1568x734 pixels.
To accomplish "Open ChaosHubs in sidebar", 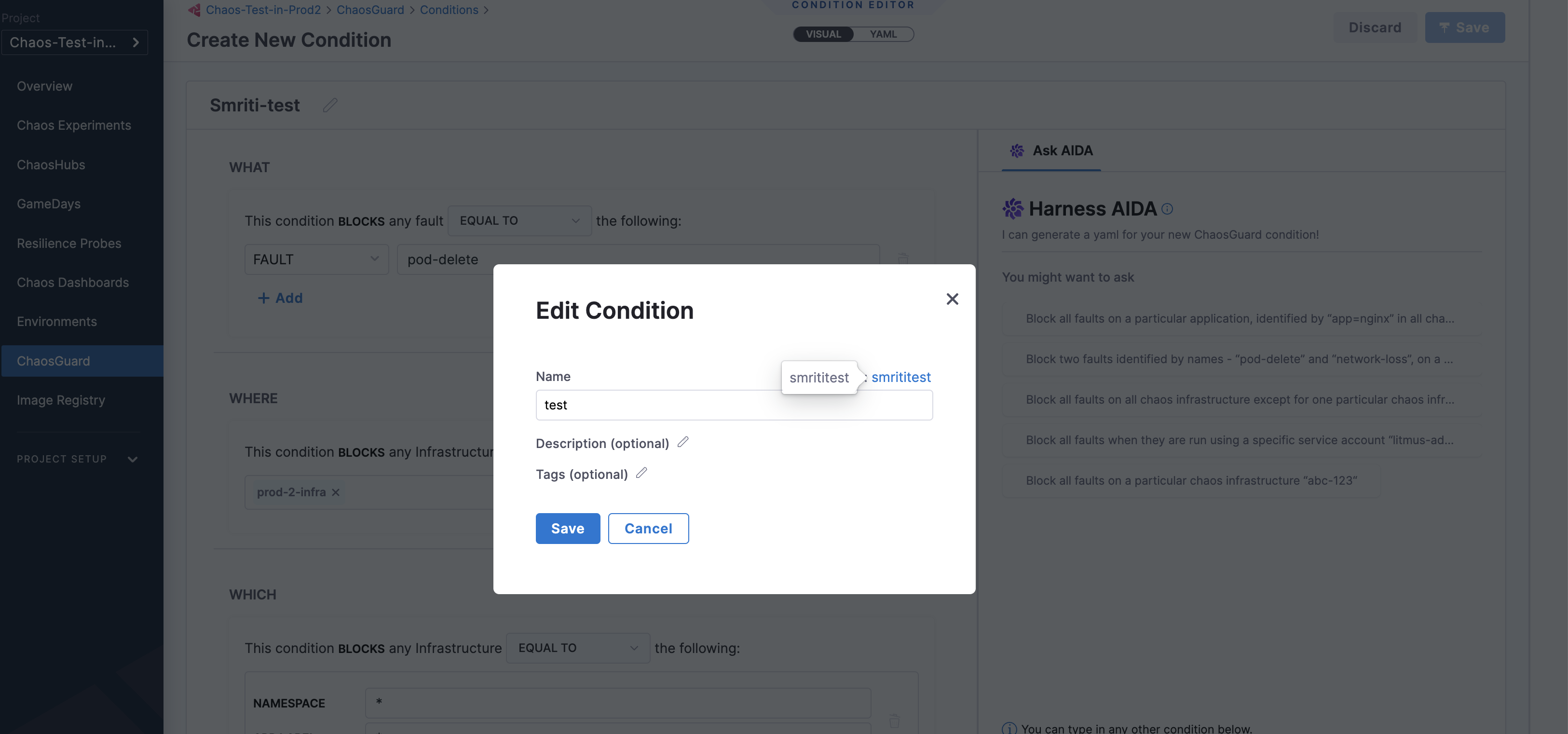I will (51, 164).
